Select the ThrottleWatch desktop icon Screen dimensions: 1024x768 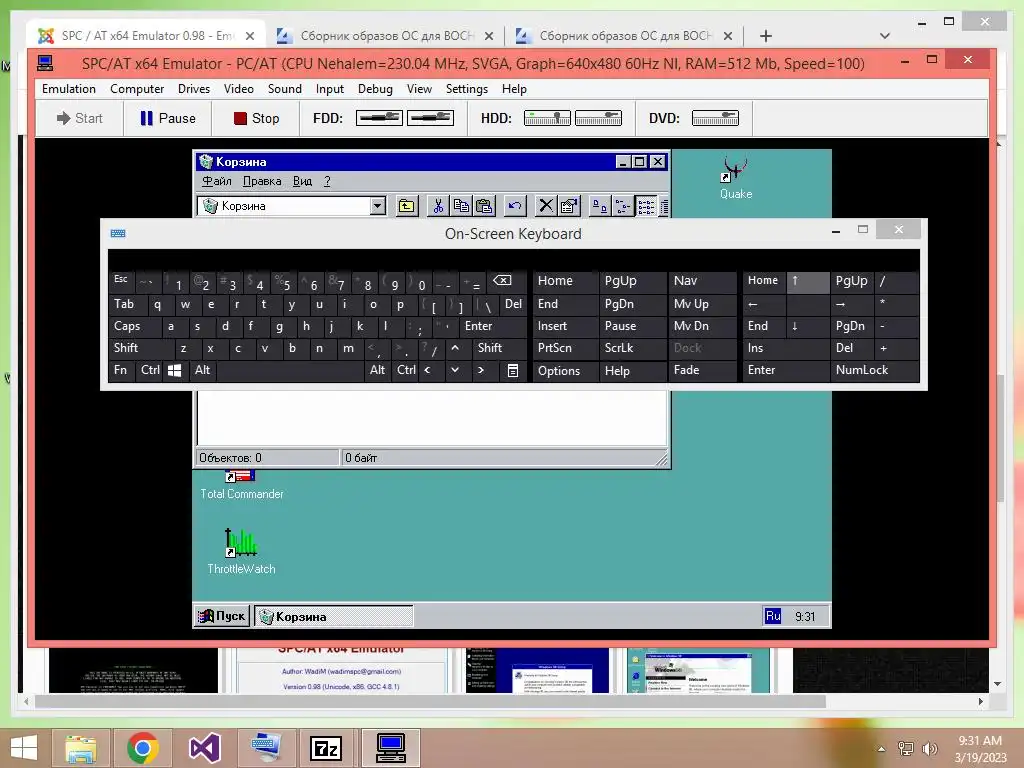click(241, 551)
